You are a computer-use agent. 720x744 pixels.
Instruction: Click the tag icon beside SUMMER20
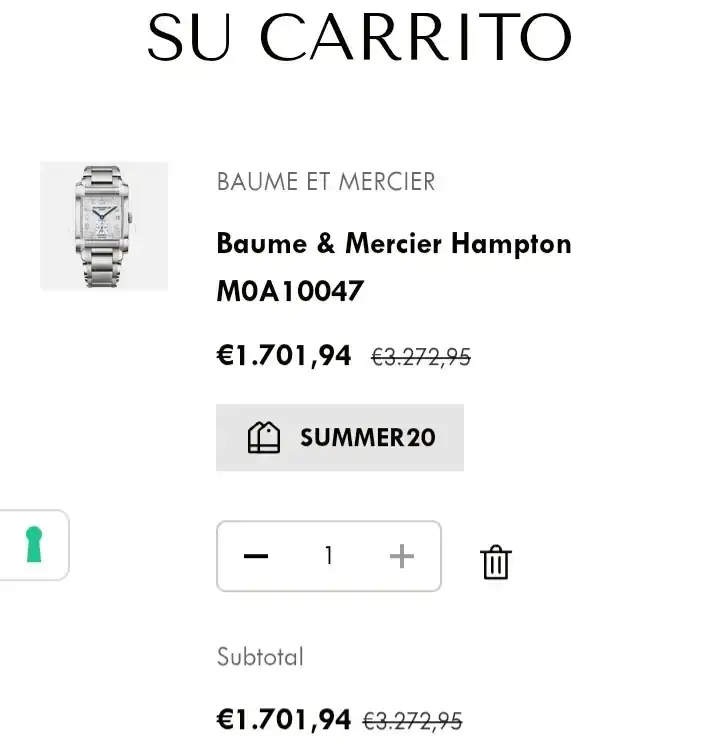pyautogui.click(x=264, y=438)
